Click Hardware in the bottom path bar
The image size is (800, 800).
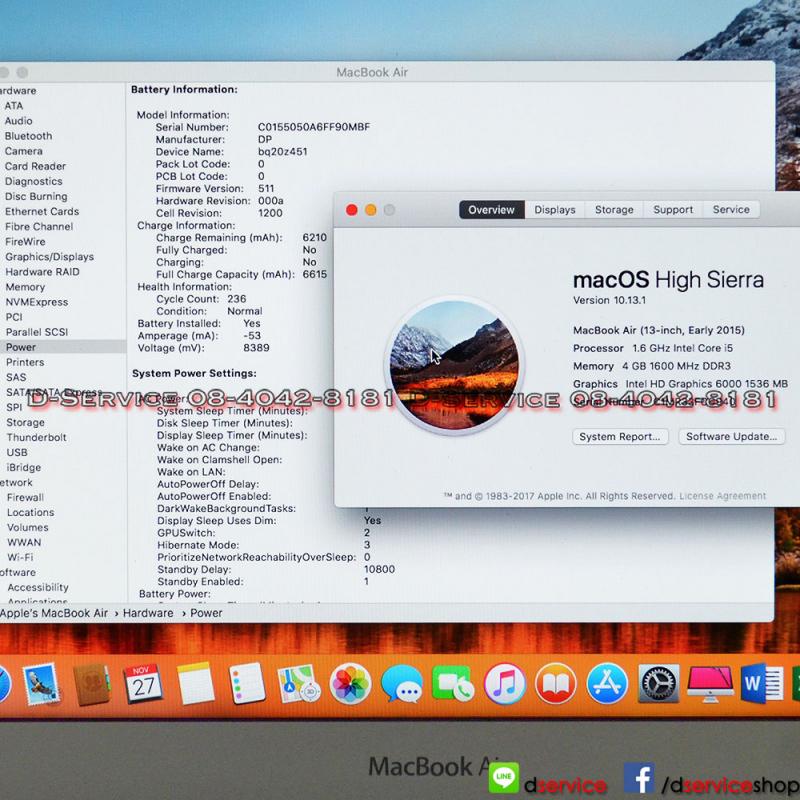pos(148,613)
